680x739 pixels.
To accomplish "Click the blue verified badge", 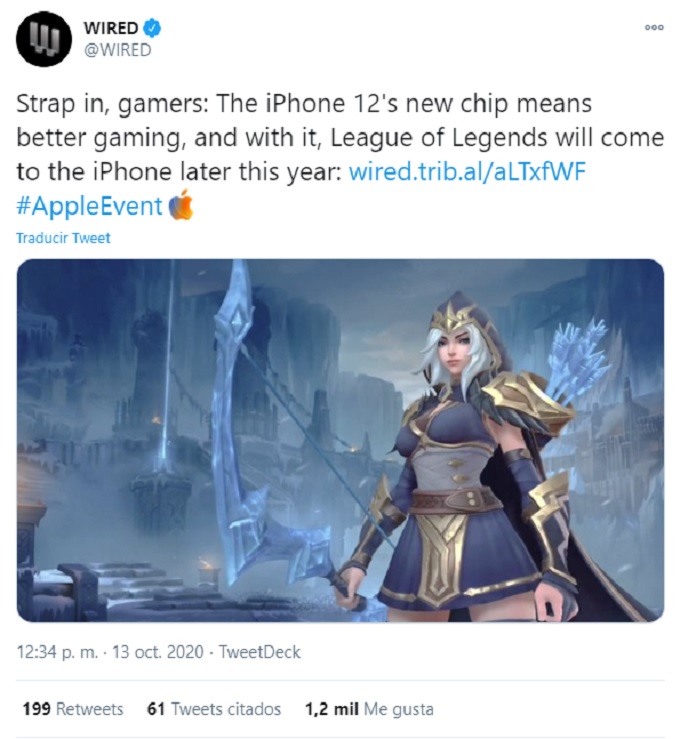I will [152, 28].
